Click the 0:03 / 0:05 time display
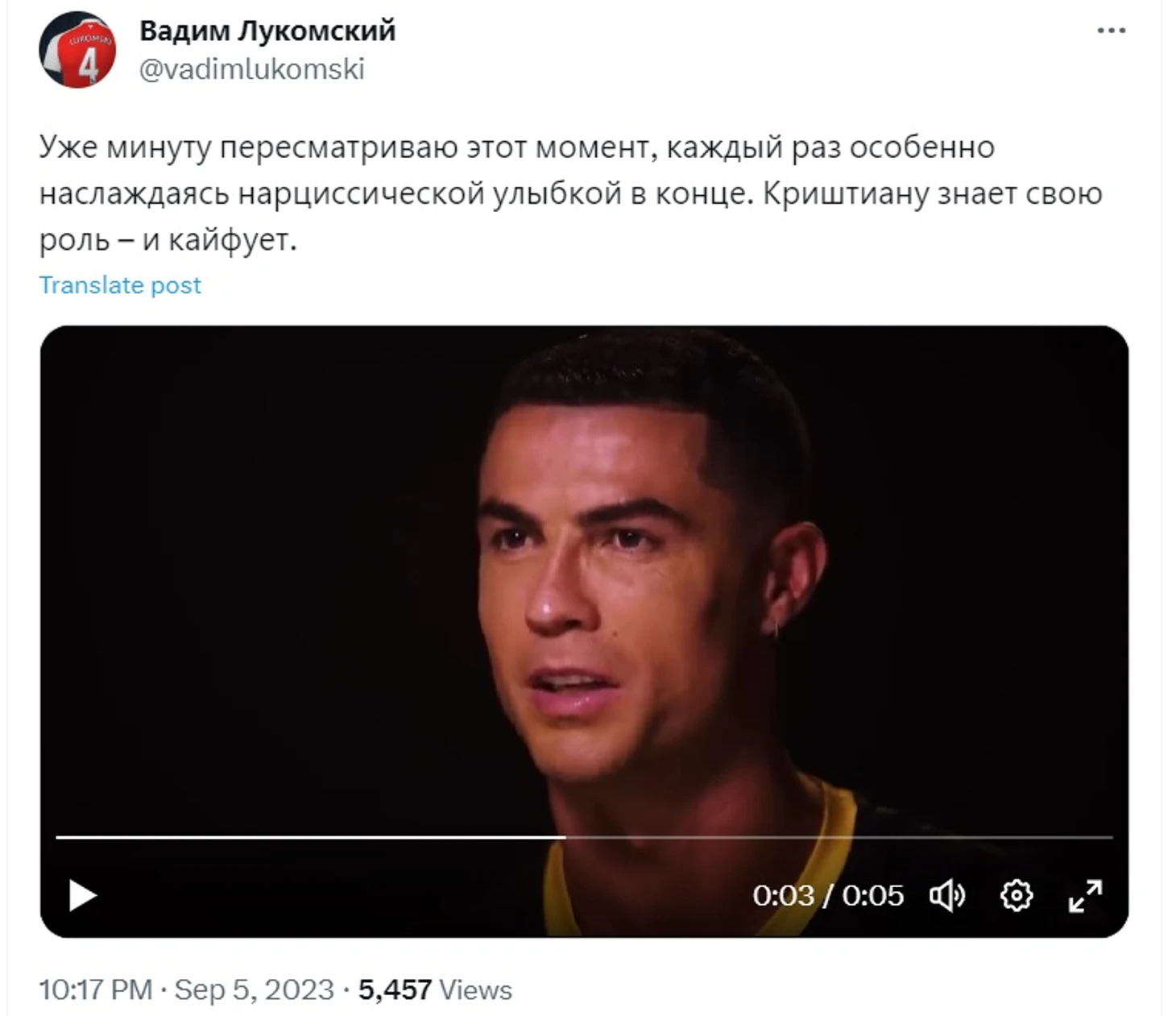 (828, 895)
